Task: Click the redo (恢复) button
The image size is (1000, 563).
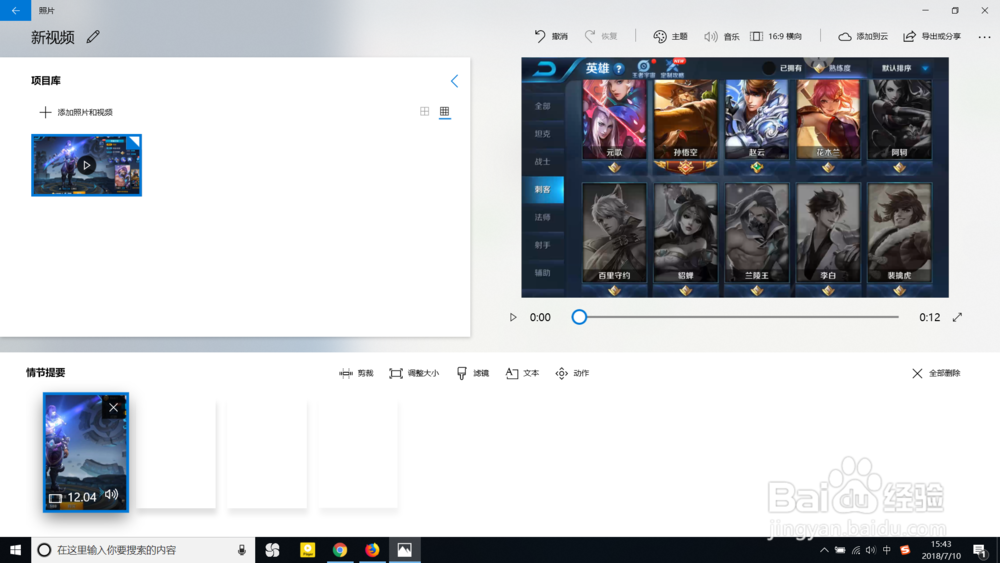Action: (x=601, y=36)
